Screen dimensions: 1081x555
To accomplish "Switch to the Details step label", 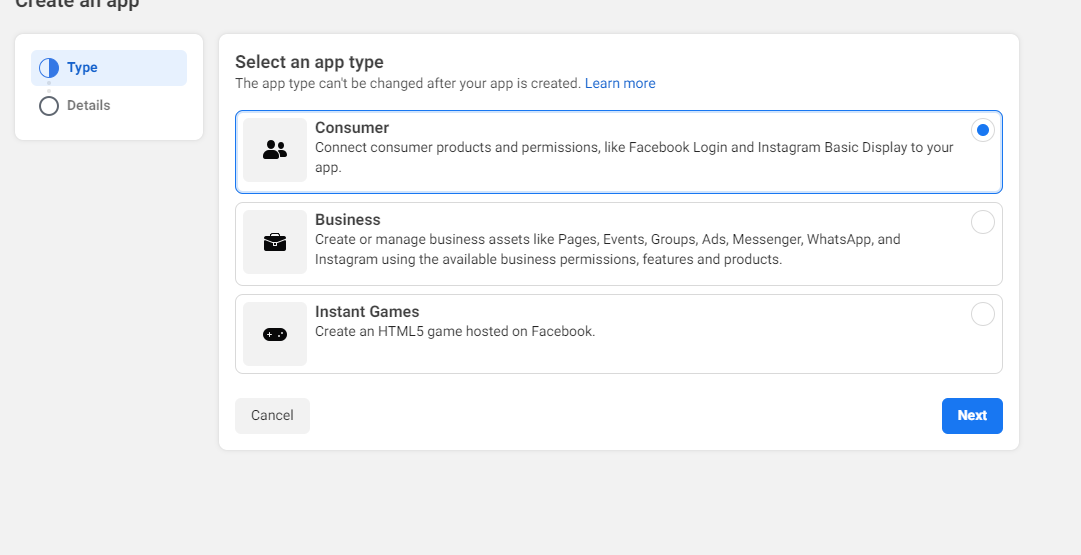I will [88, 106].
